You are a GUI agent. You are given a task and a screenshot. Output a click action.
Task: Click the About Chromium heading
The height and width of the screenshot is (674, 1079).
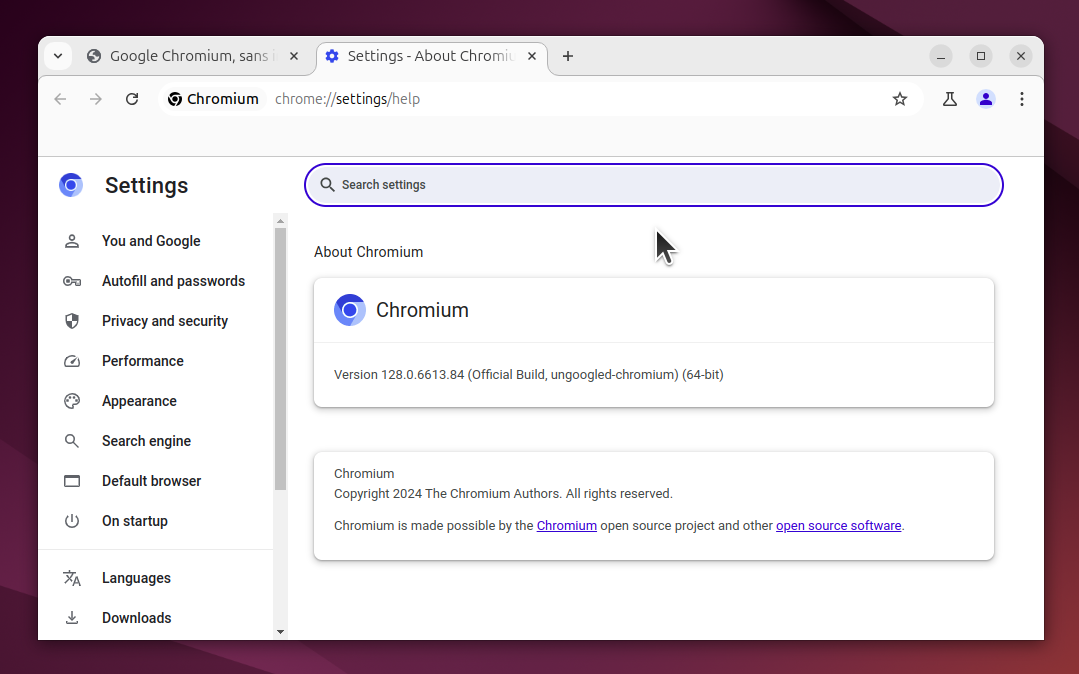pos(368,252)
